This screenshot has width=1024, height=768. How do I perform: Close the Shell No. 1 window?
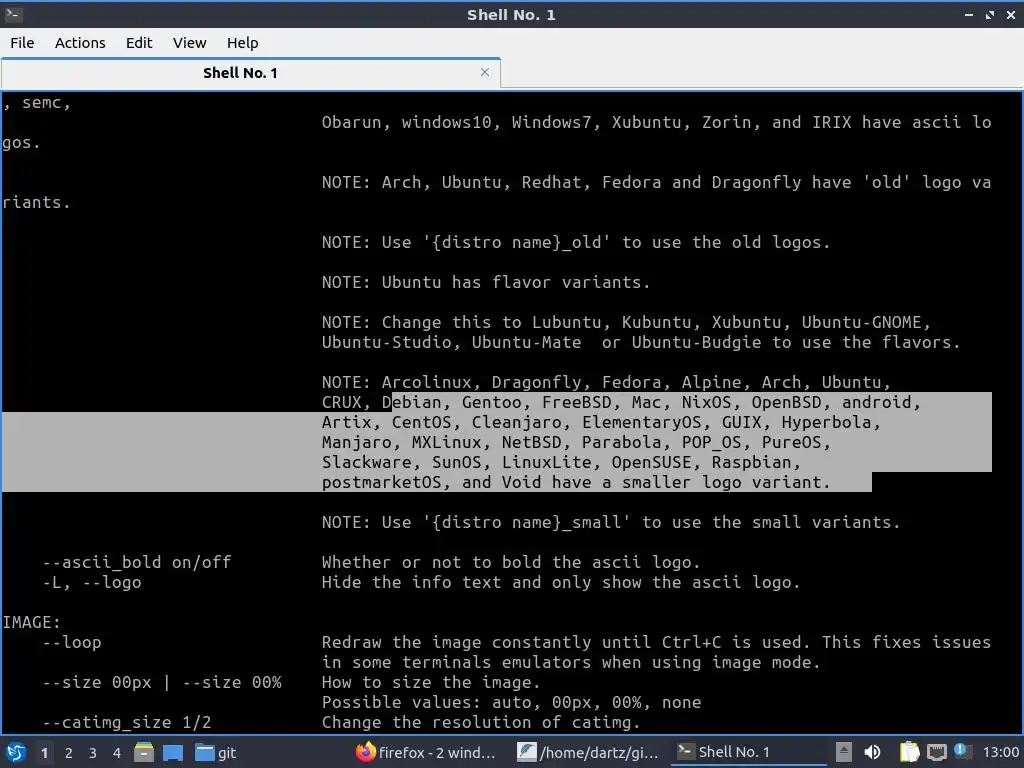pyautogui.click(x=1011, y=15)
